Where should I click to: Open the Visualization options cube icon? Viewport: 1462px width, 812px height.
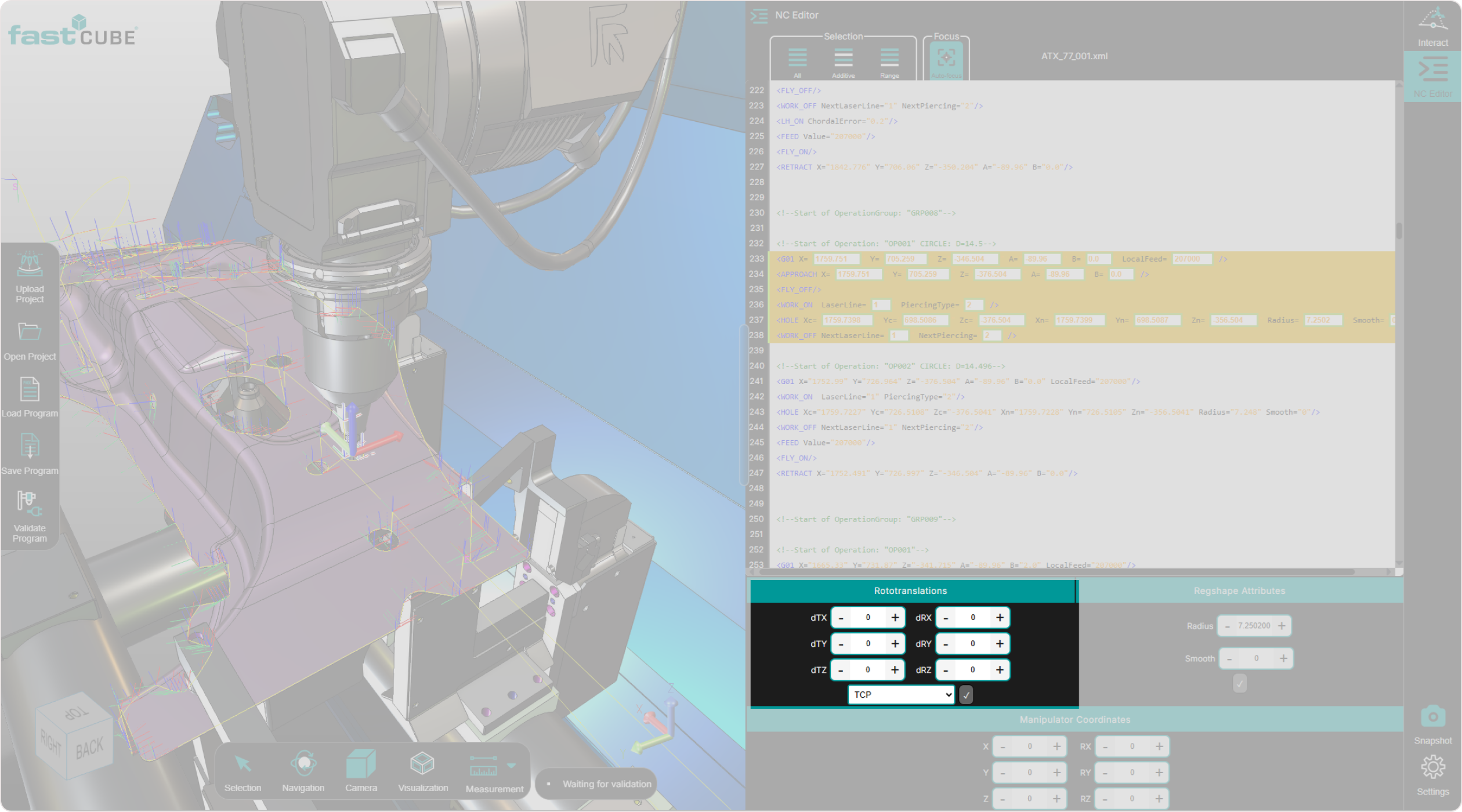(x=422, y=764)
